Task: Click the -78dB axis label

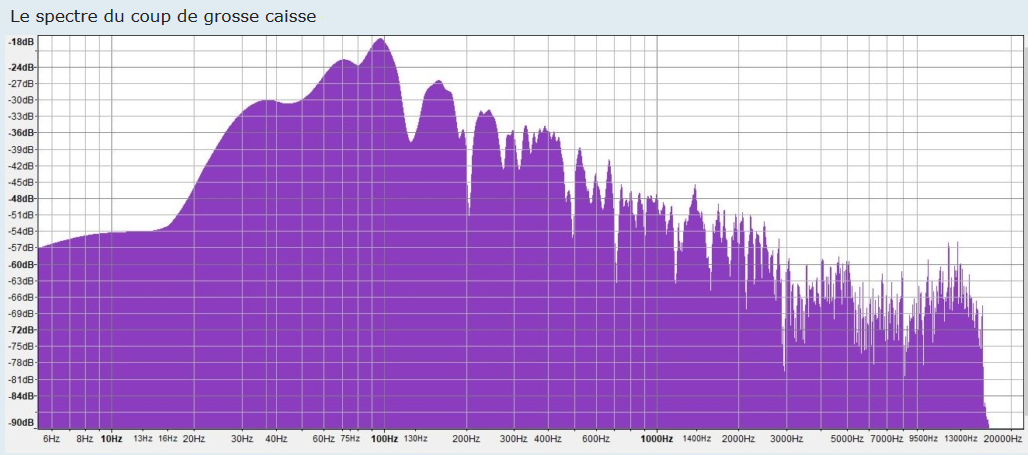Action: 22,363
